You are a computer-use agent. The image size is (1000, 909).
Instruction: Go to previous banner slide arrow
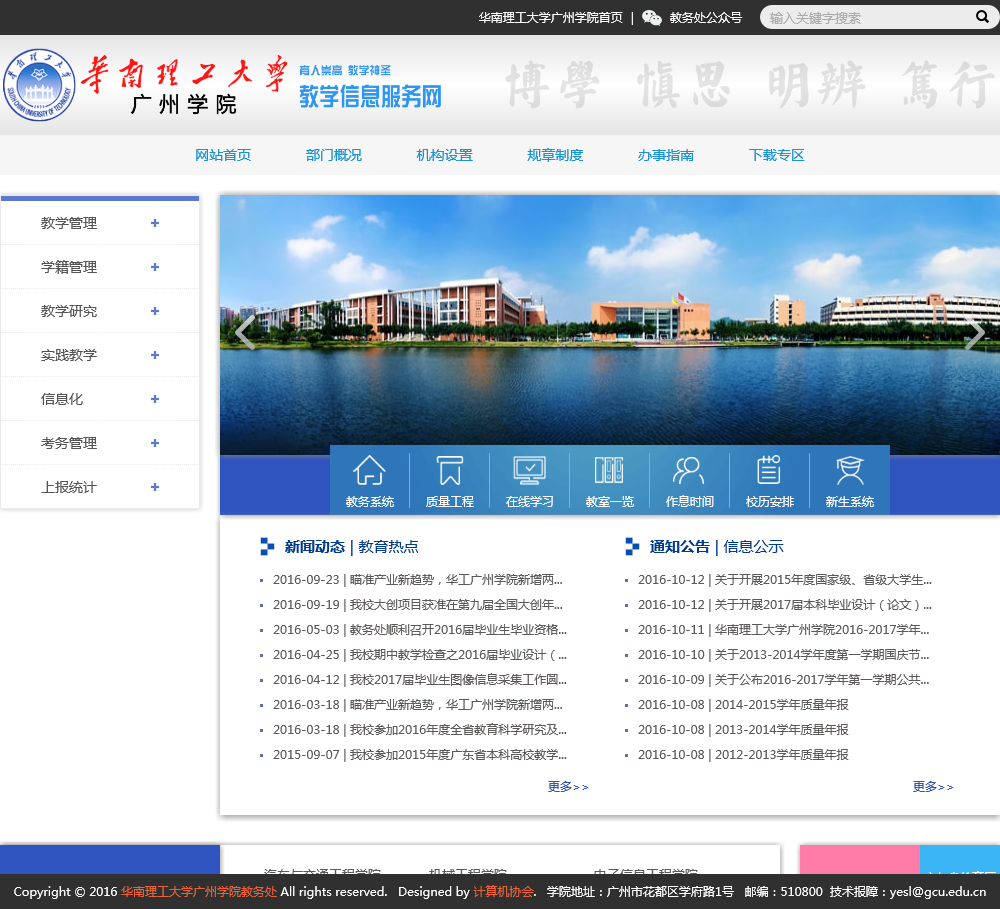[x=245, y=334]
